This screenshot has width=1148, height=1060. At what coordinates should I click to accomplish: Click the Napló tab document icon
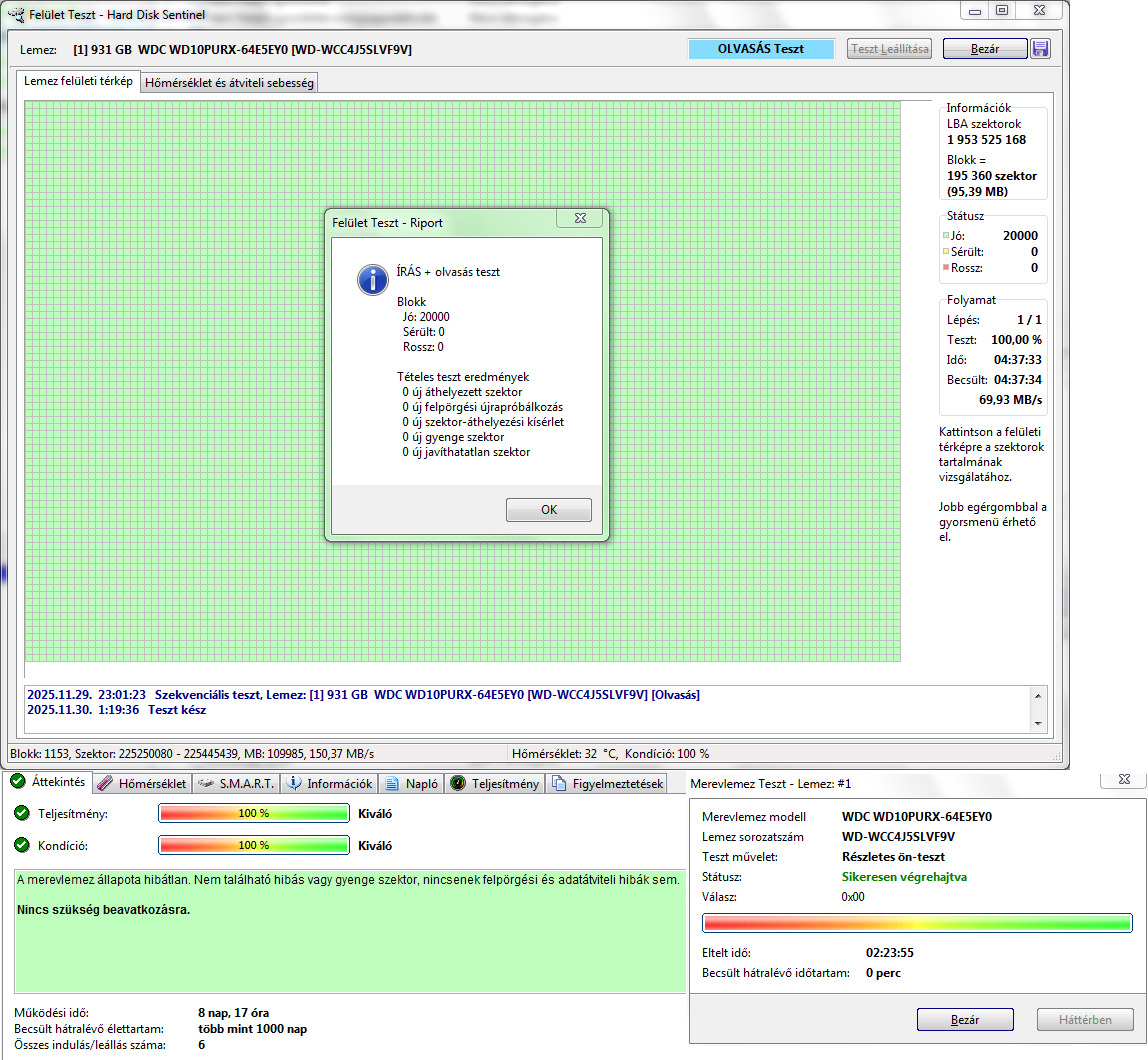(392, 783)
